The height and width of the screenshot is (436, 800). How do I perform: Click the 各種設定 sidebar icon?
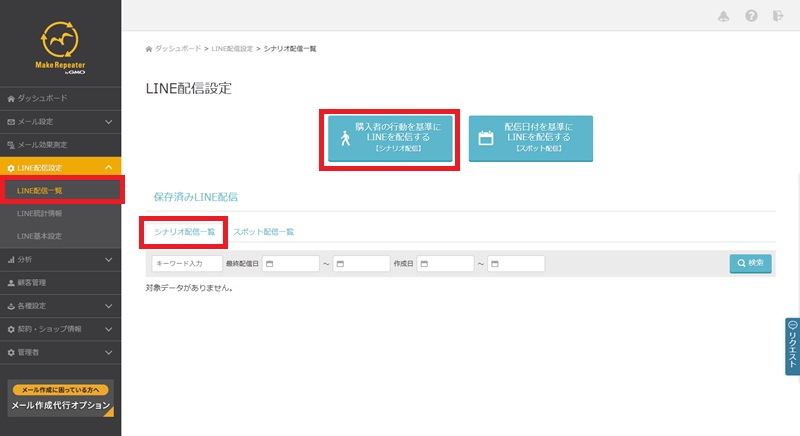pos(11,306)
